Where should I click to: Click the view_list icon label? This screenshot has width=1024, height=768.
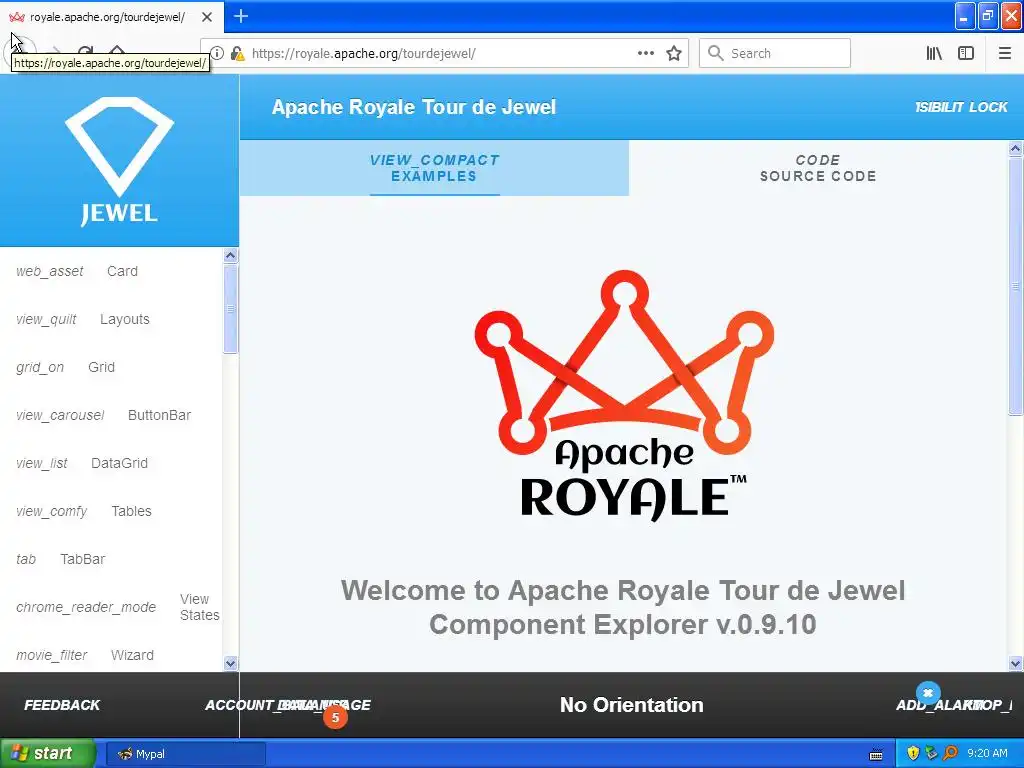coord(42,463)
